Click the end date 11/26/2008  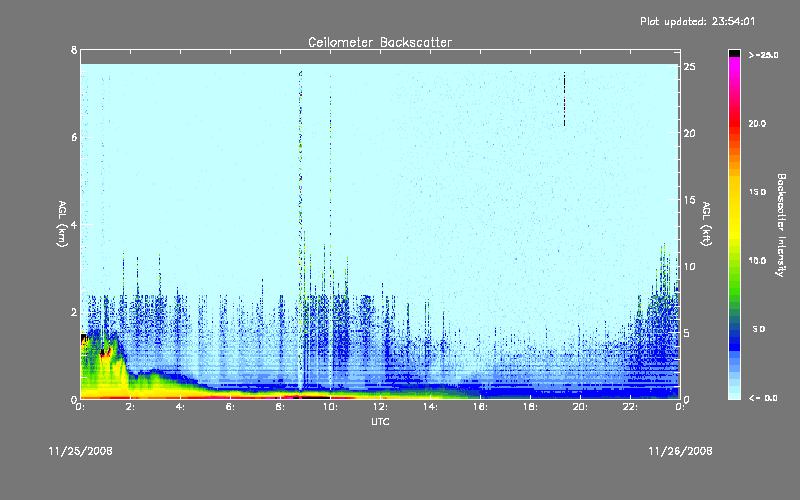680,451
